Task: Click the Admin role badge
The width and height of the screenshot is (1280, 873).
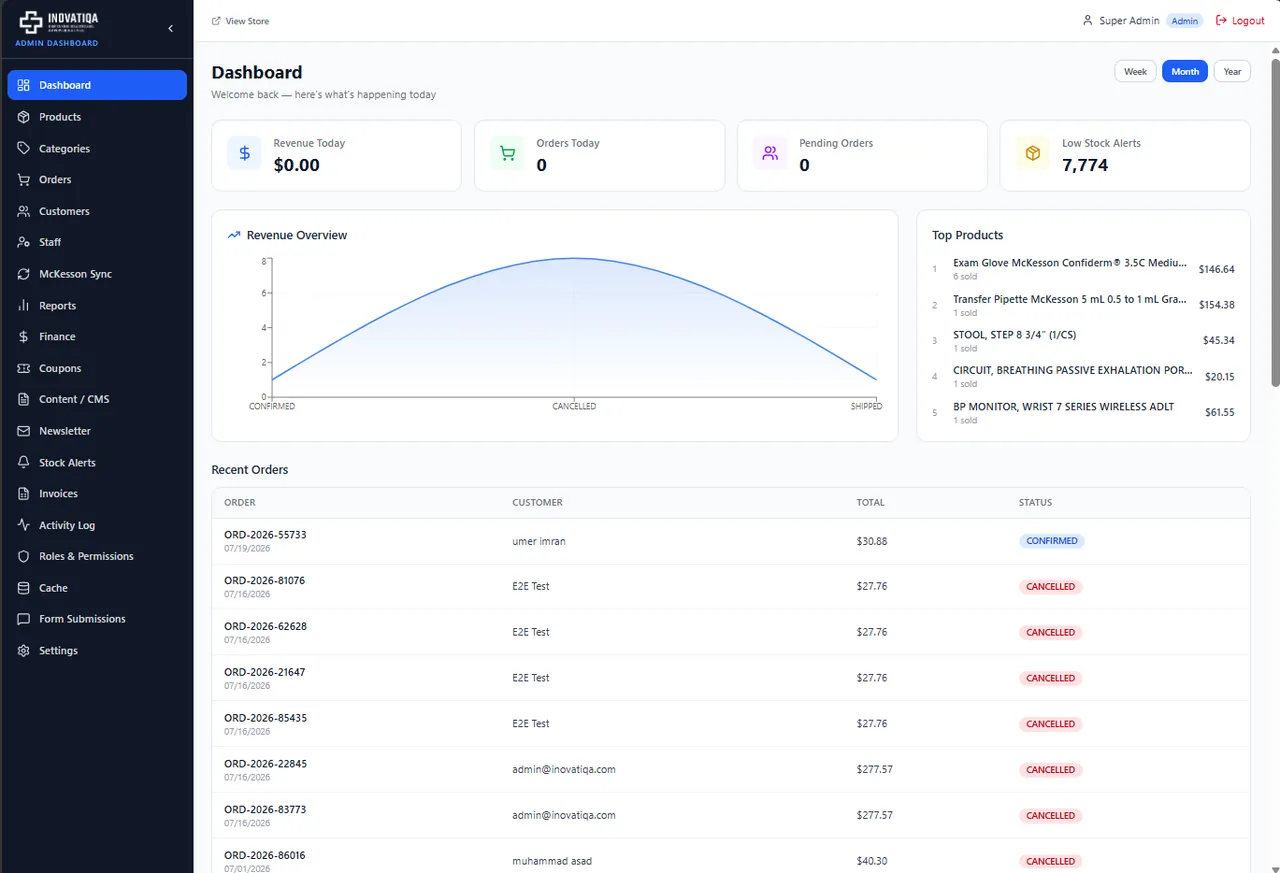Action: point(1185,21)
